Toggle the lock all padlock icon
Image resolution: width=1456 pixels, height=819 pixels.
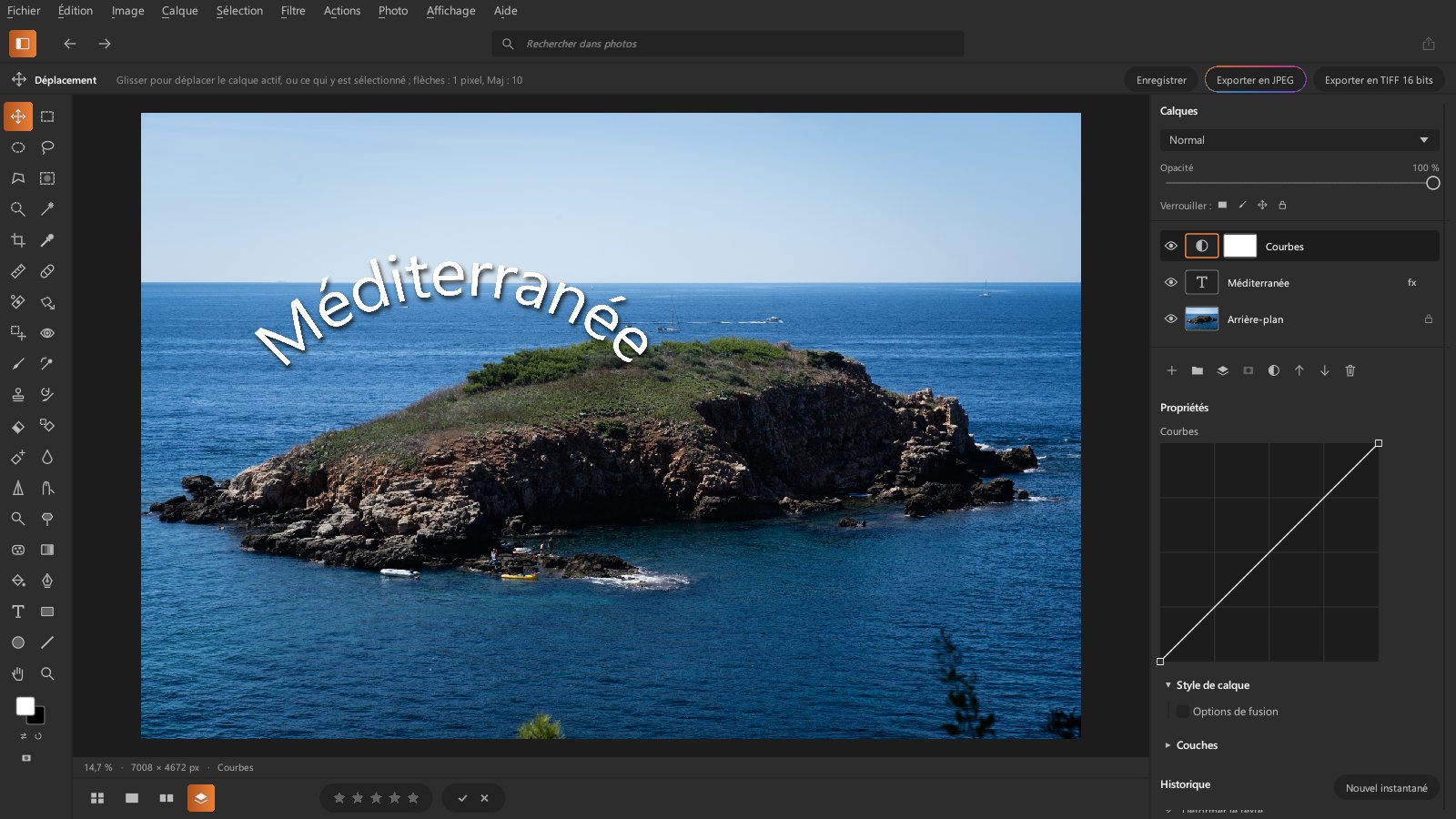1282,205
